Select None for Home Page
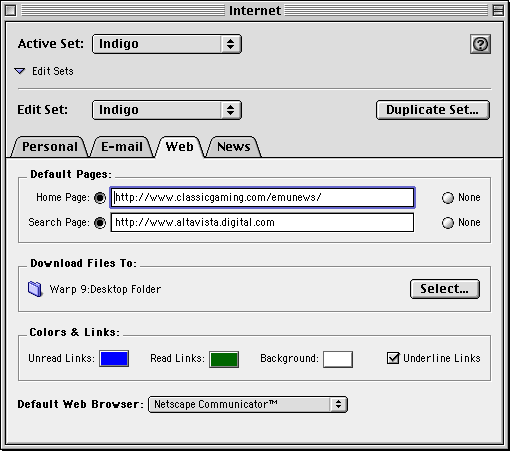Screen dimensions: 510x451 [x=448, y=198]
